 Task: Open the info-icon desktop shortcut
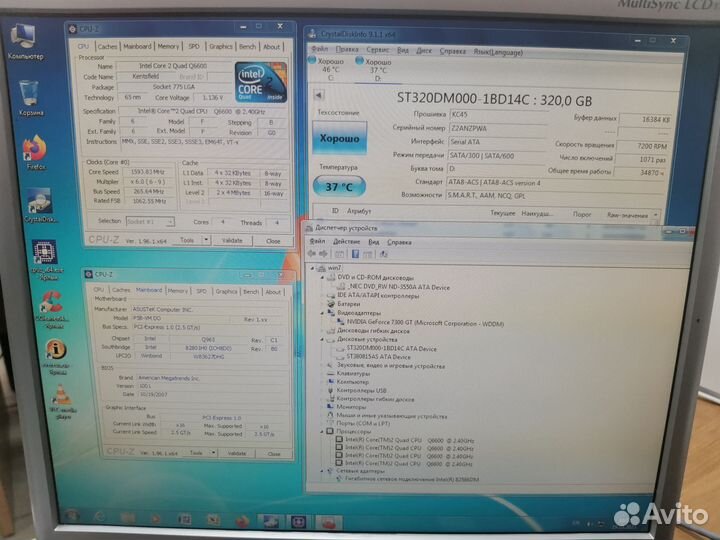(x=56, y=357)
